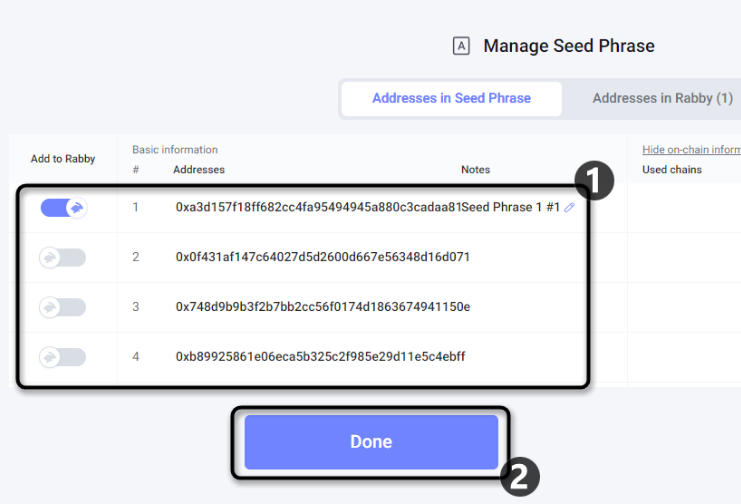Select address 0x748d9b9b3f2b7bb2cc56f0174d1863674941150e

(x=323, y=306)
